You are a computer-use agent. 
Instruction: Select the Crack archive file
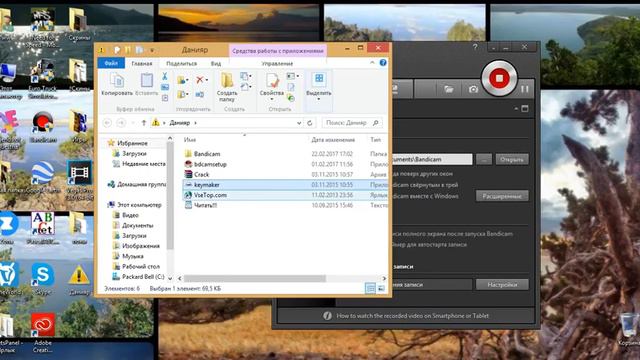pos(202,174)
